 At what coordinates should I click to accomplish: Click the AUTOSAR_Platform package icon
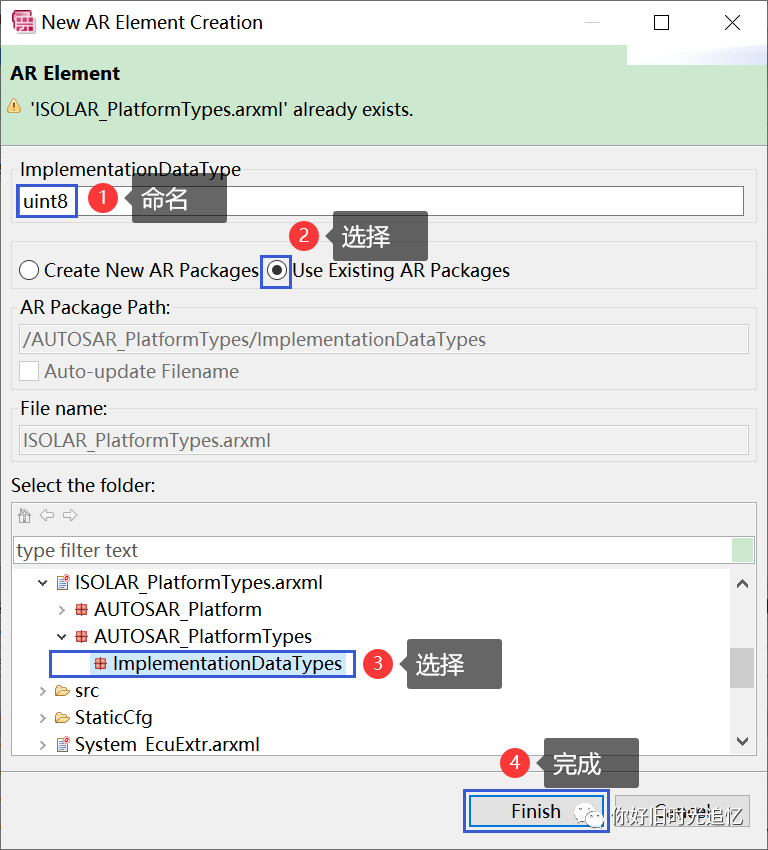tap(82, 610)
